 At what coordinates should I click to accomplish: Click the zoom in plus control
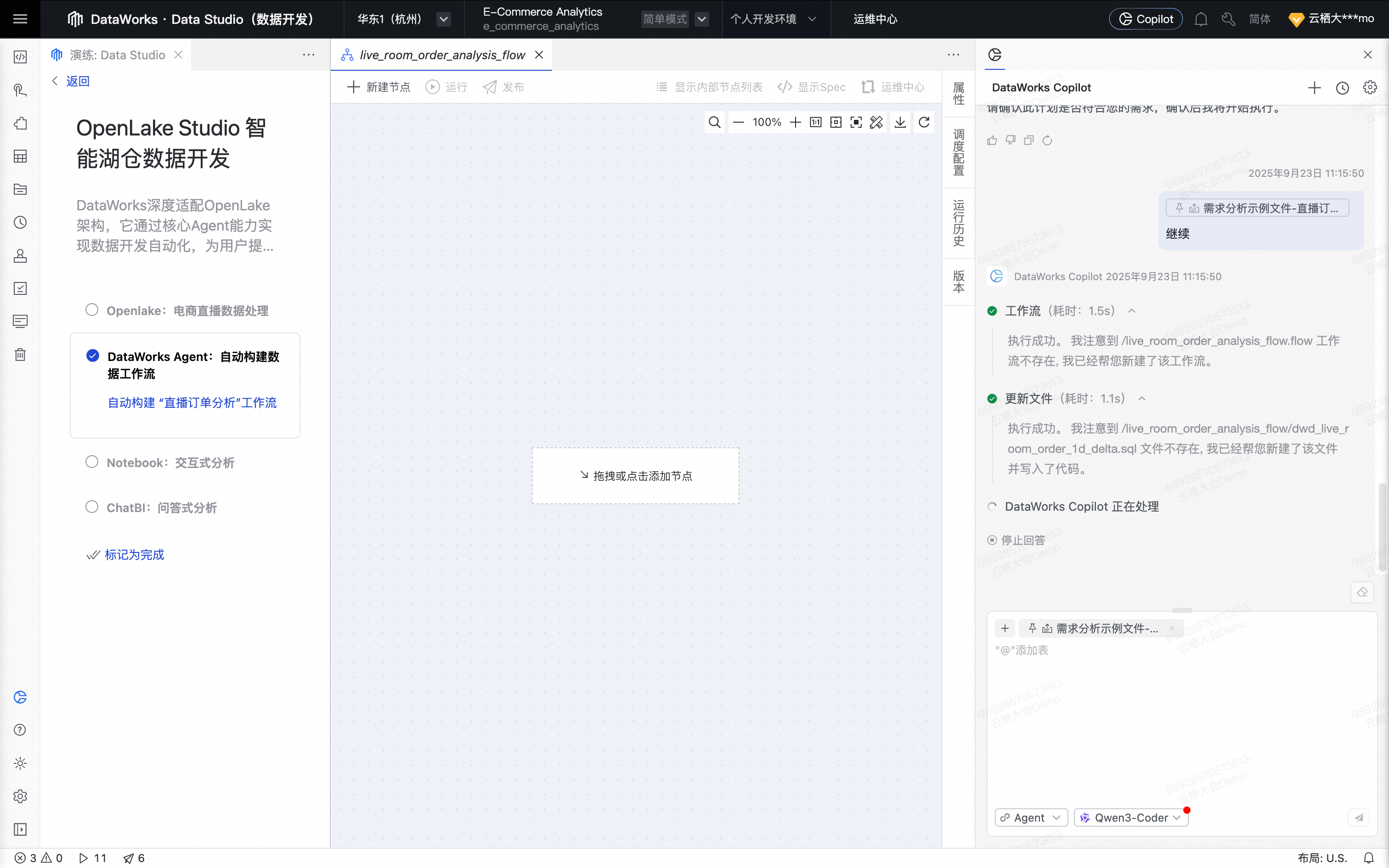click(x=796, y=122)
